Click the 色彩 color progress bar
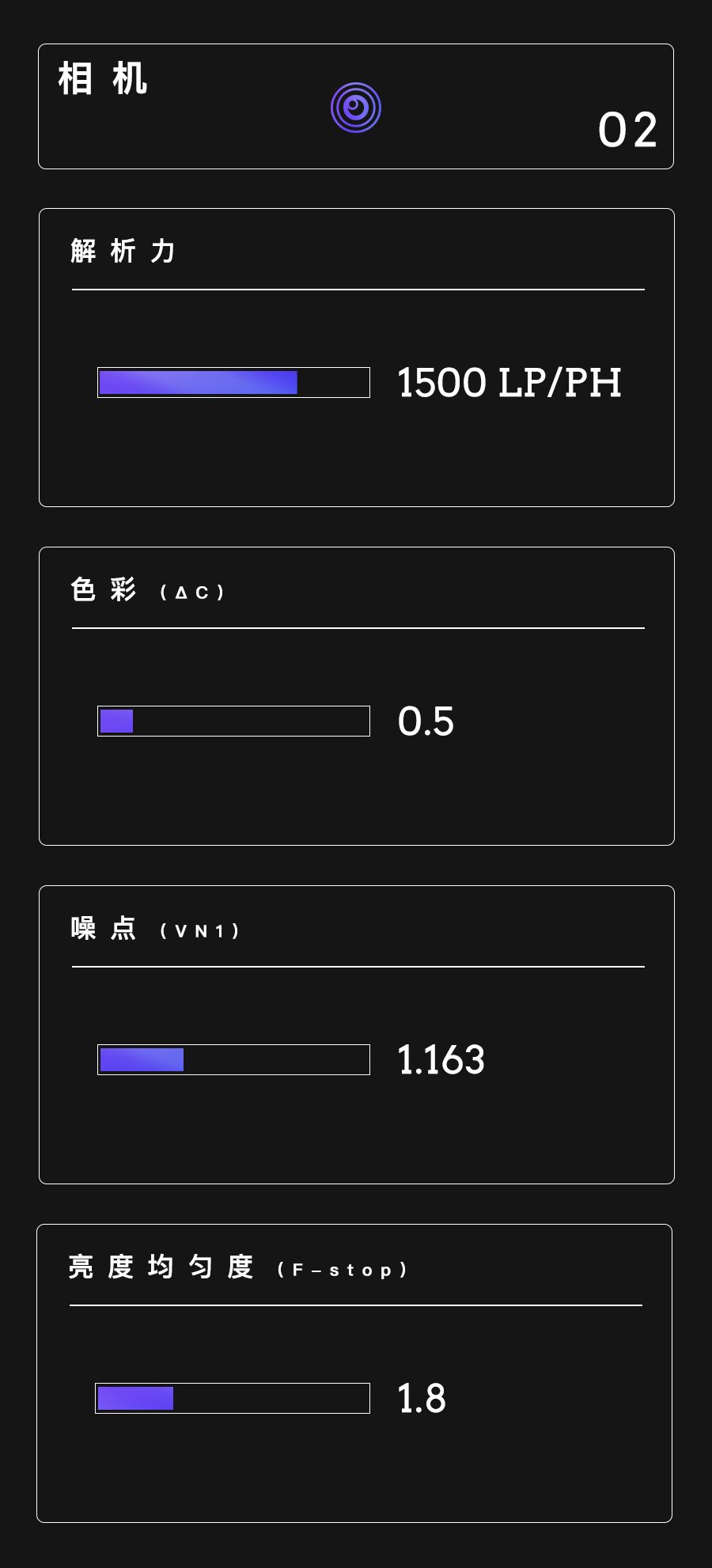 (x=233, y=721)
